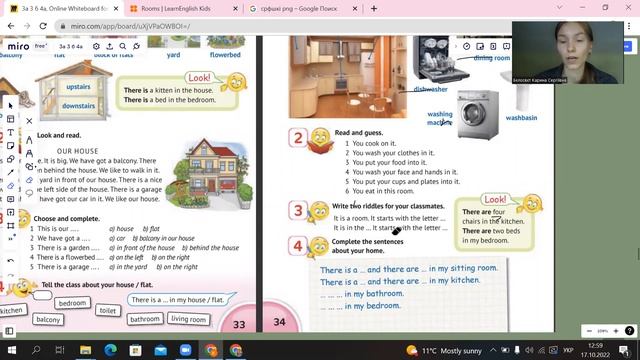Choose the Highlighter in drawing sub-toolbar

coord(29,153)
